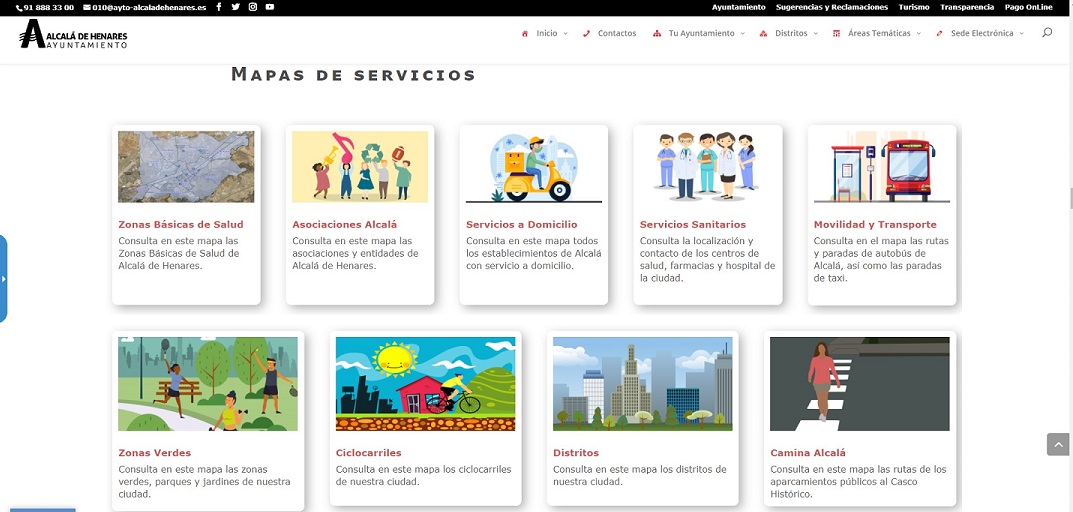Click the red bus image for Movilidad y Transporte
This screenshot has height=512, width=1073.
[882, 167]
